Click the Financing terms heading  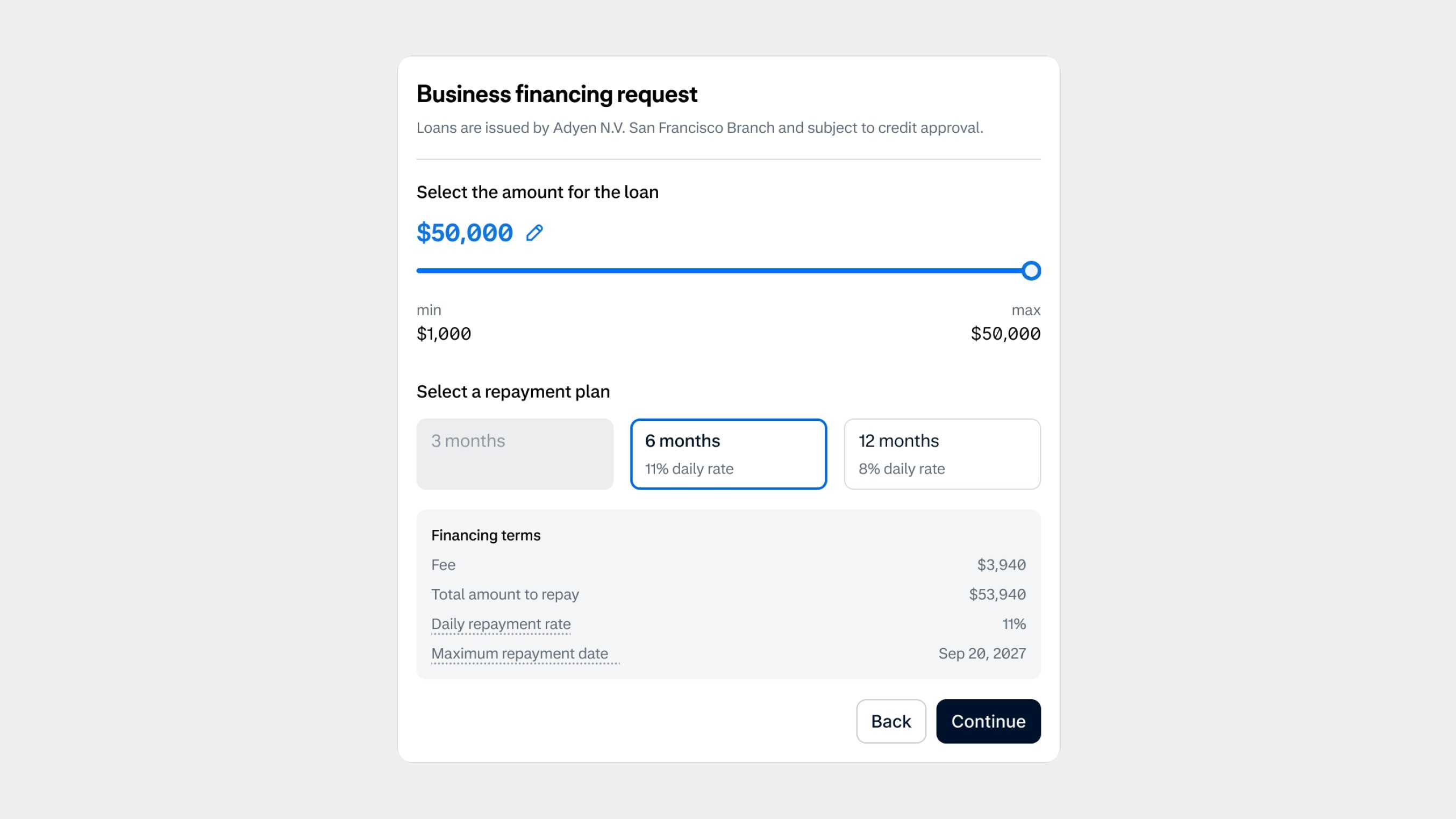click(x=486, y=535)
